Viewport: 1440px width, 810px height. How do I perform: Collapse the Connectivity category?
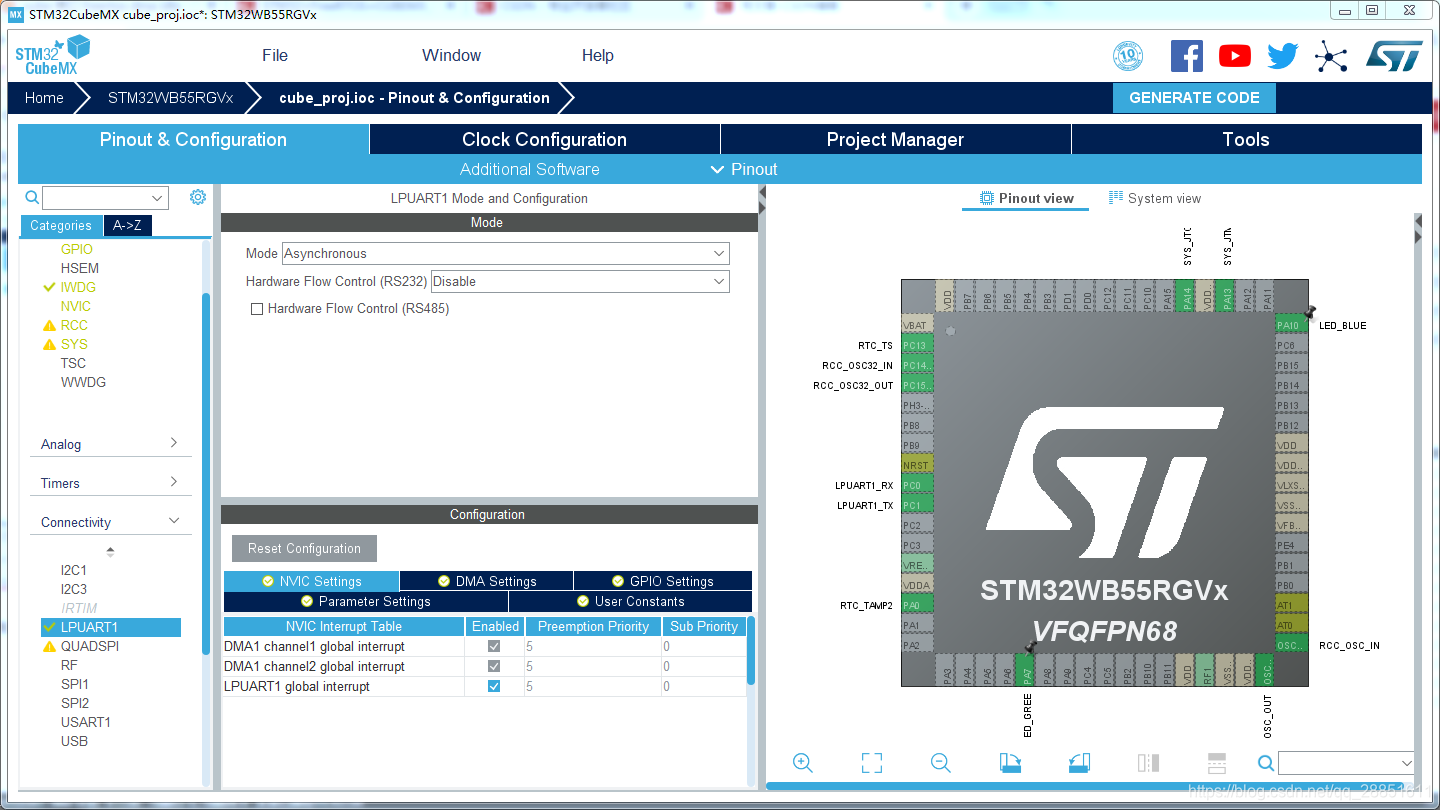pyautogui.click(x=110, y=522)
